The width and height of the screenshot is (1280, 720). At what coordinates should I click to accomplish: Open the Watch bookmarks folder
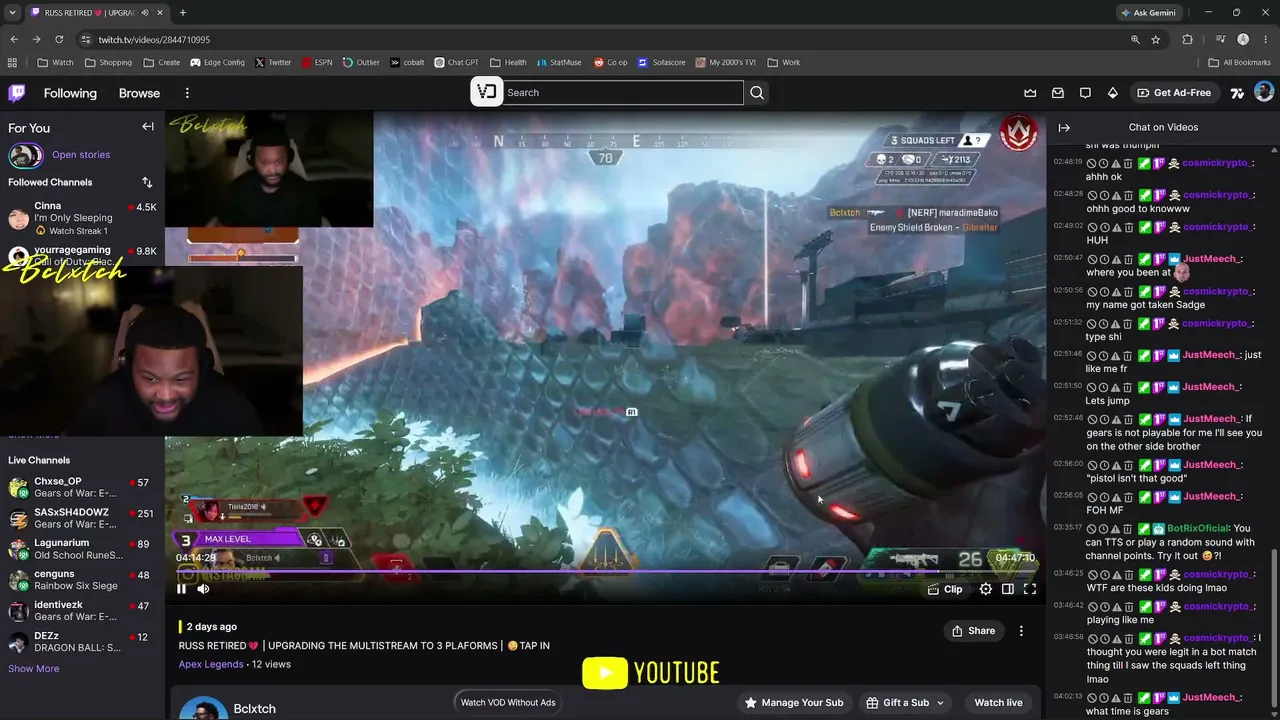[x=55, y=62]
